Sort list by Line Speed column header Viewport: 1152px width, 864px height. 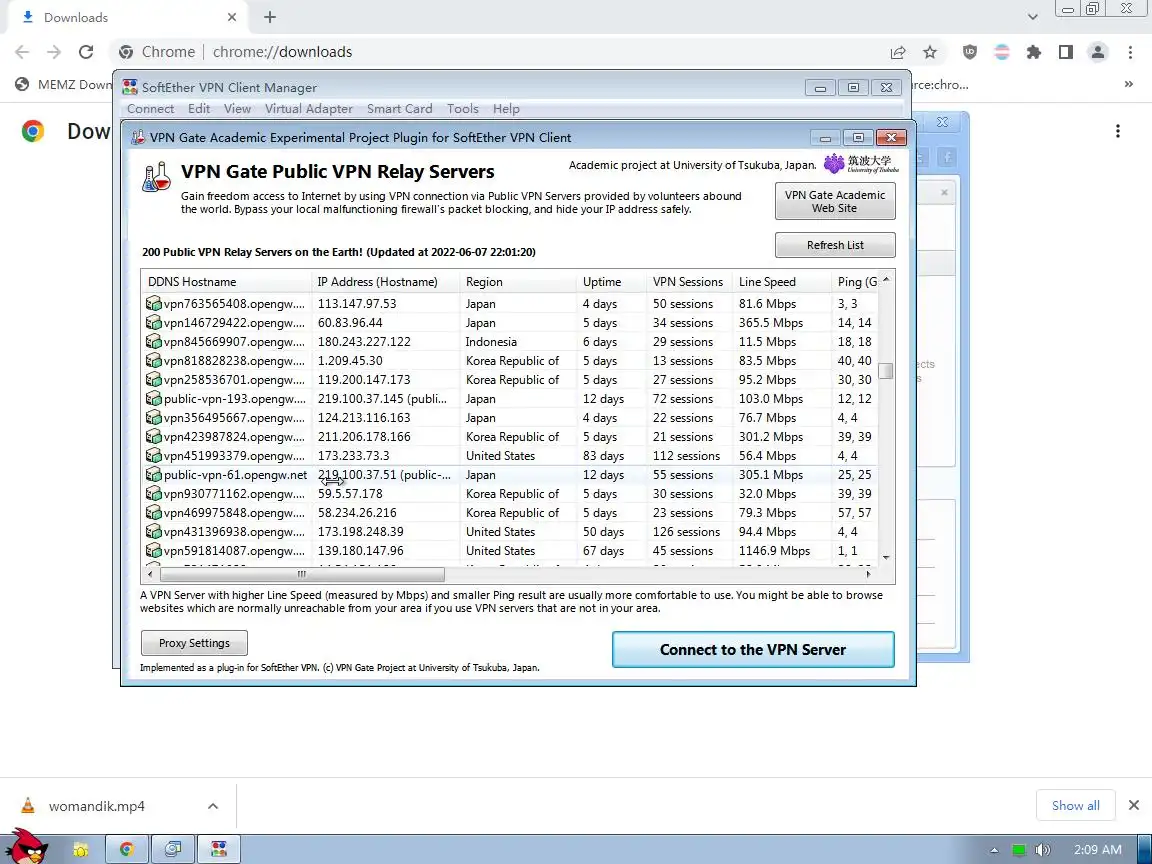782,282
